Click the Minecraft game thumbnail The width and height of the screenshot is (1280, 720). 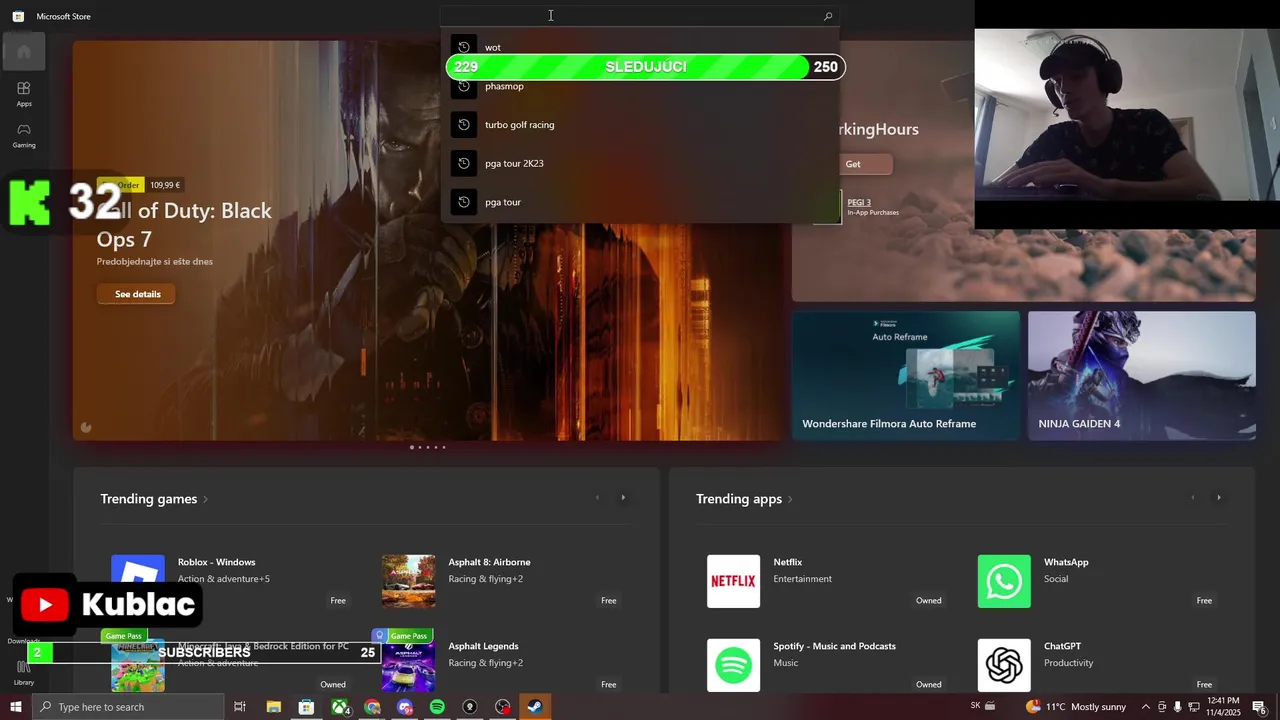(x=138, y=667)
